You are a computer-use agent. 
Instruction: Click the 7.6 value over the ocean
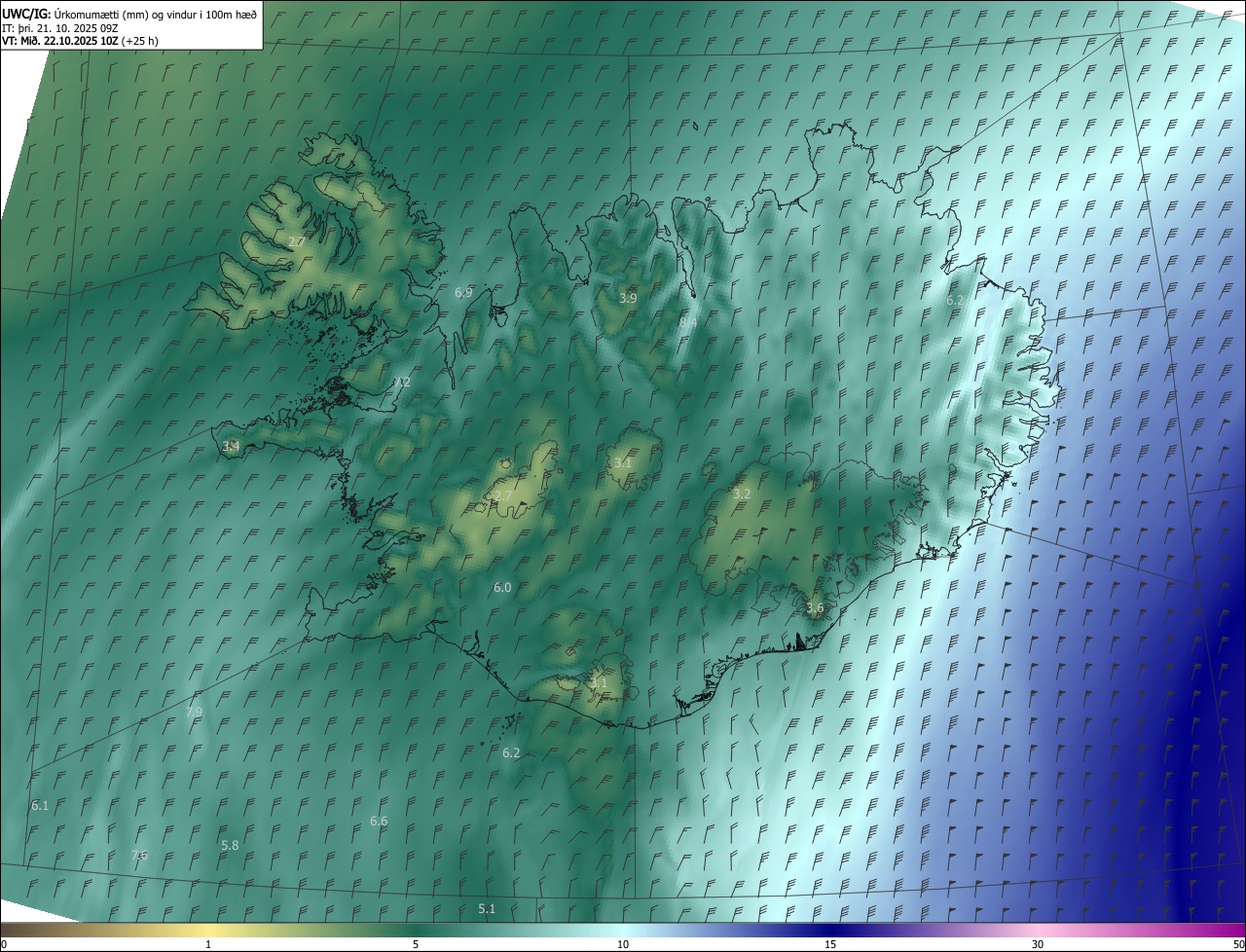click(139, 855)
